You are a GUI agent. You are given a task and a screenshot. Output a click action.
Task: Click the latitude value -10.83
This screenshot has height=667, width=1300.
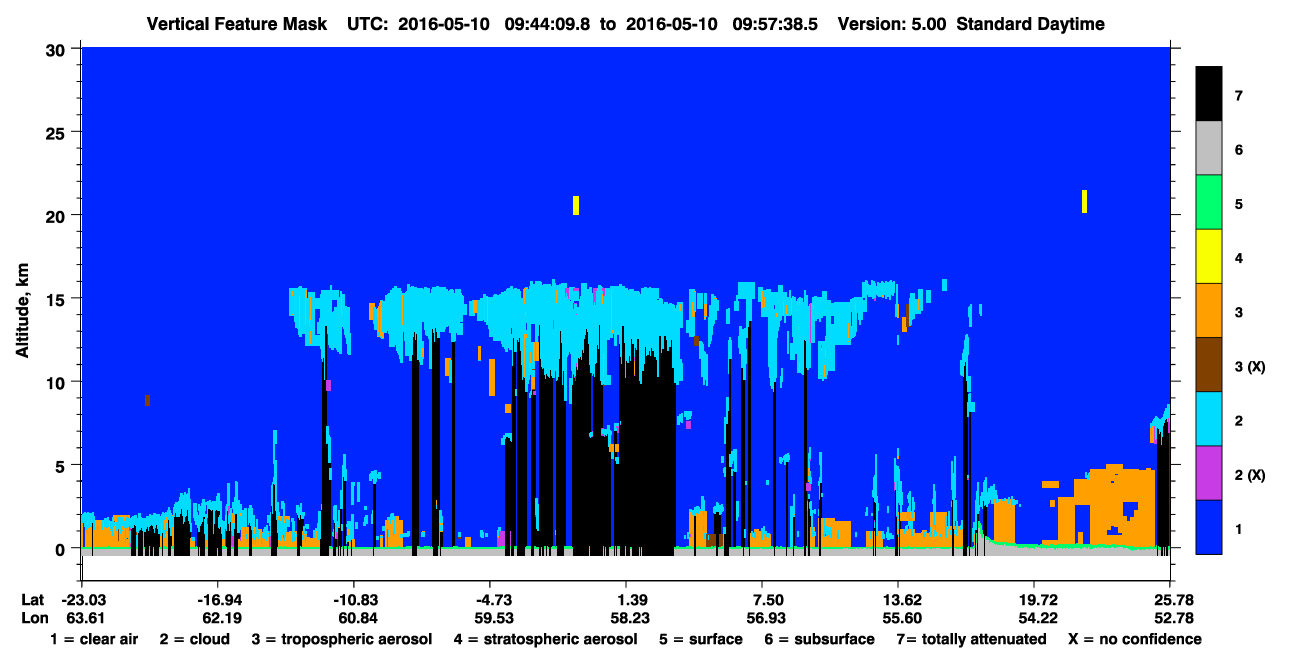pos(354,599)
